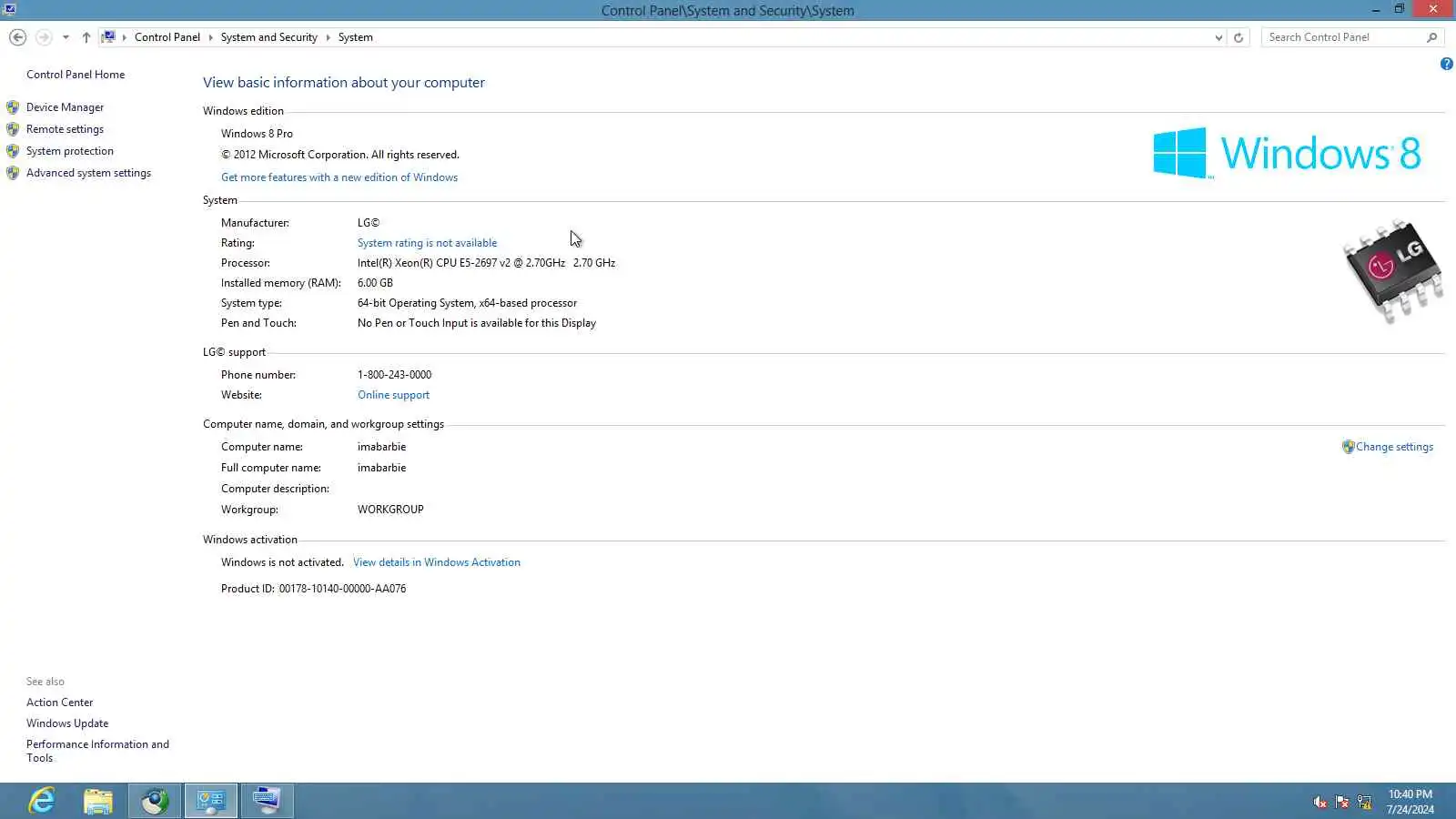Screen dimensions: 1456x819
Task: Click the Windows 8 logo image
Action: [x=1287, y=153]
